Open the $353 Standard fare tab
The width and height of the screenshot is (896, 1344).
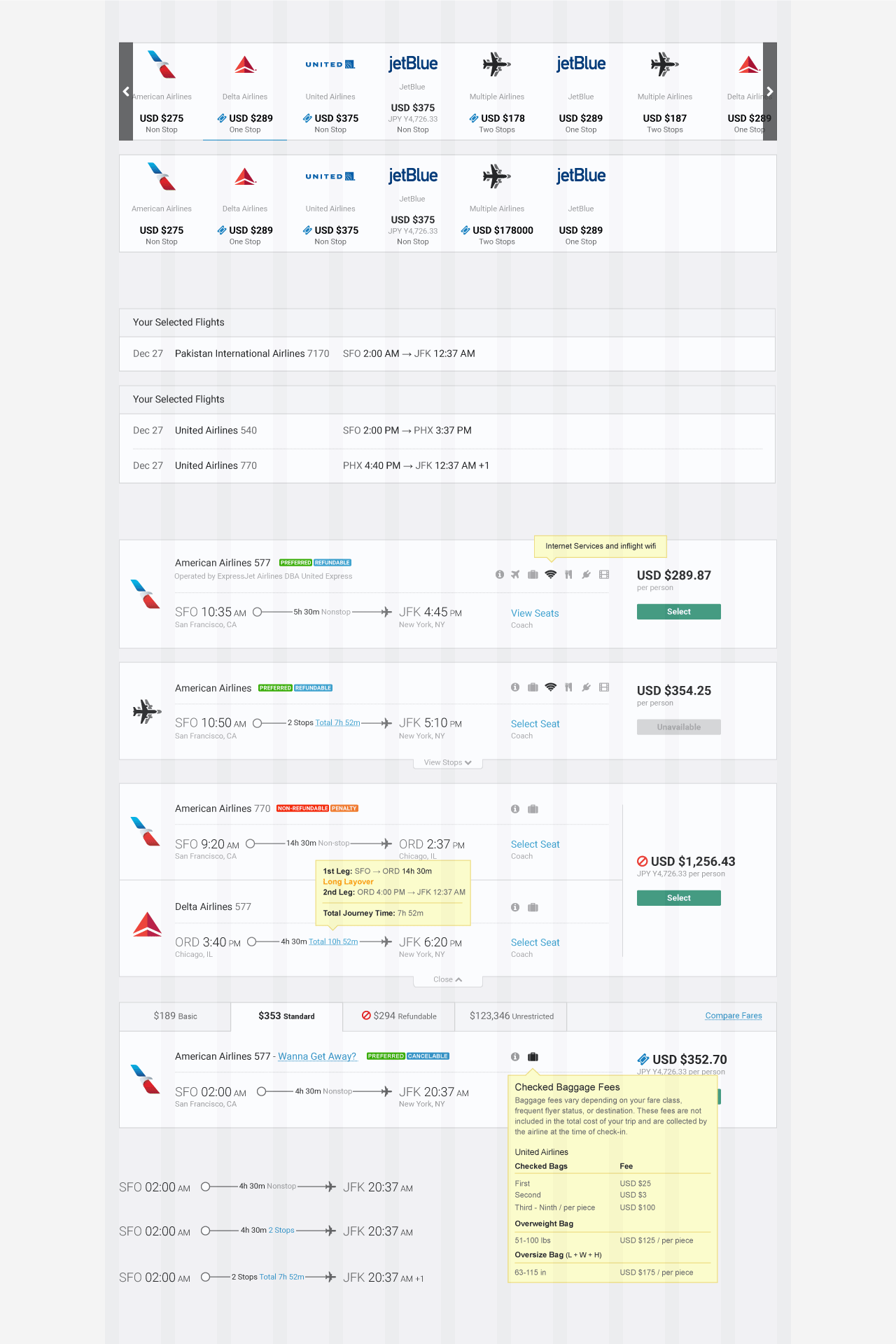[286, 1016]
